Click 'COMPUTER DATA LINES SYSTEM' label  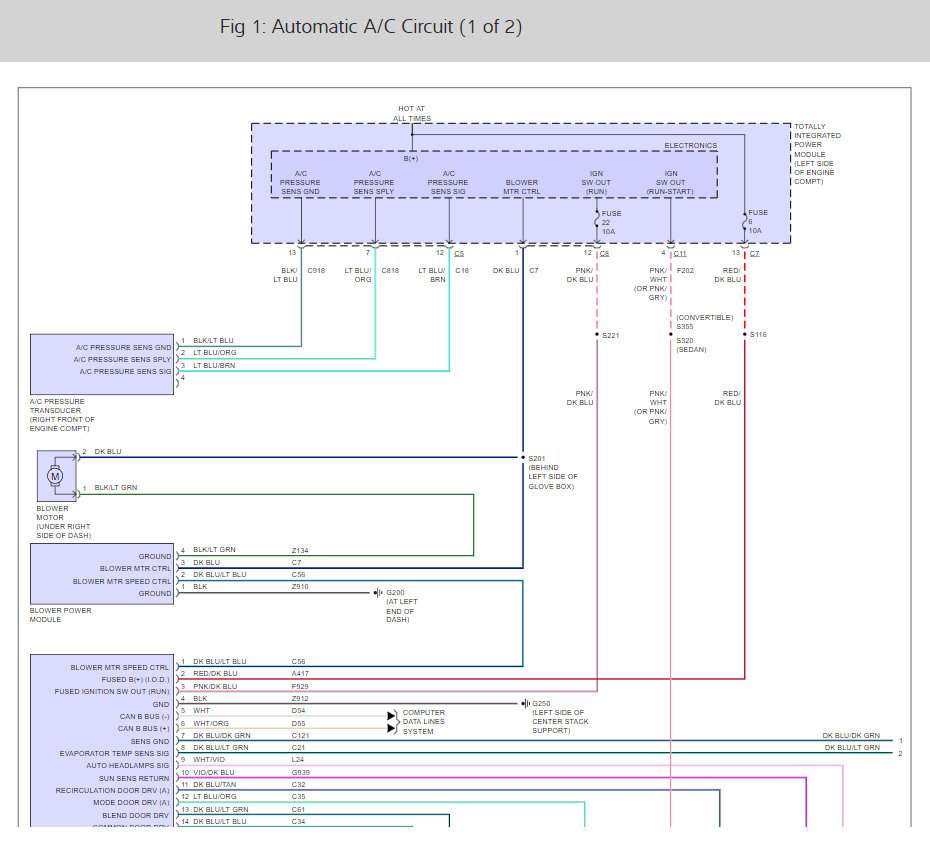coord(423,722)
